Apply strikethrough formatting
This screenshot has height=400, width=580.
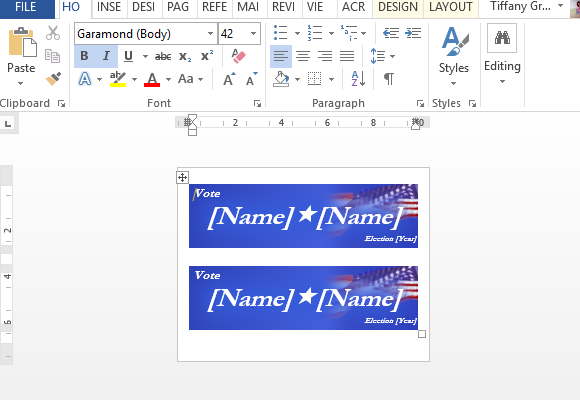pyautogui.click(x=163, y=56)
